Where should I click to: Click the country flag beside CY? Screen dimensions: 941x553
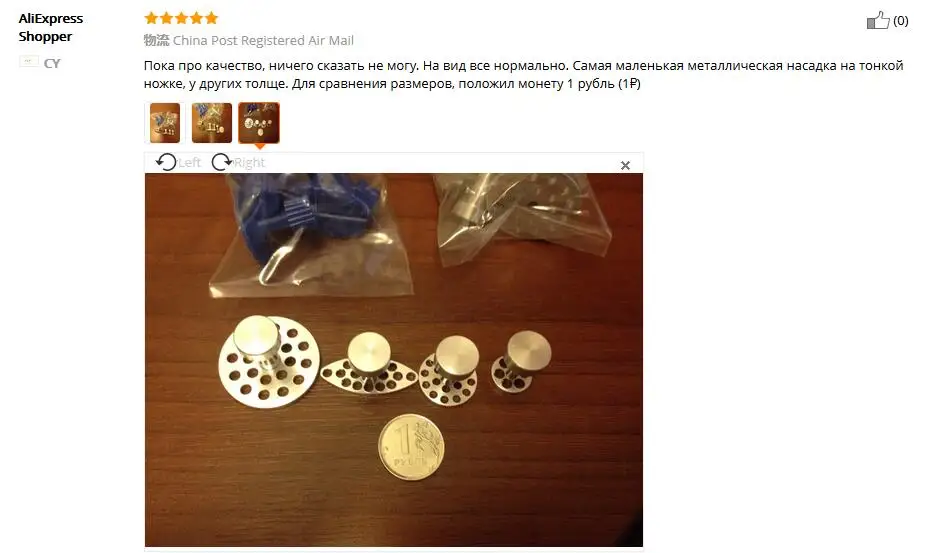29,61
